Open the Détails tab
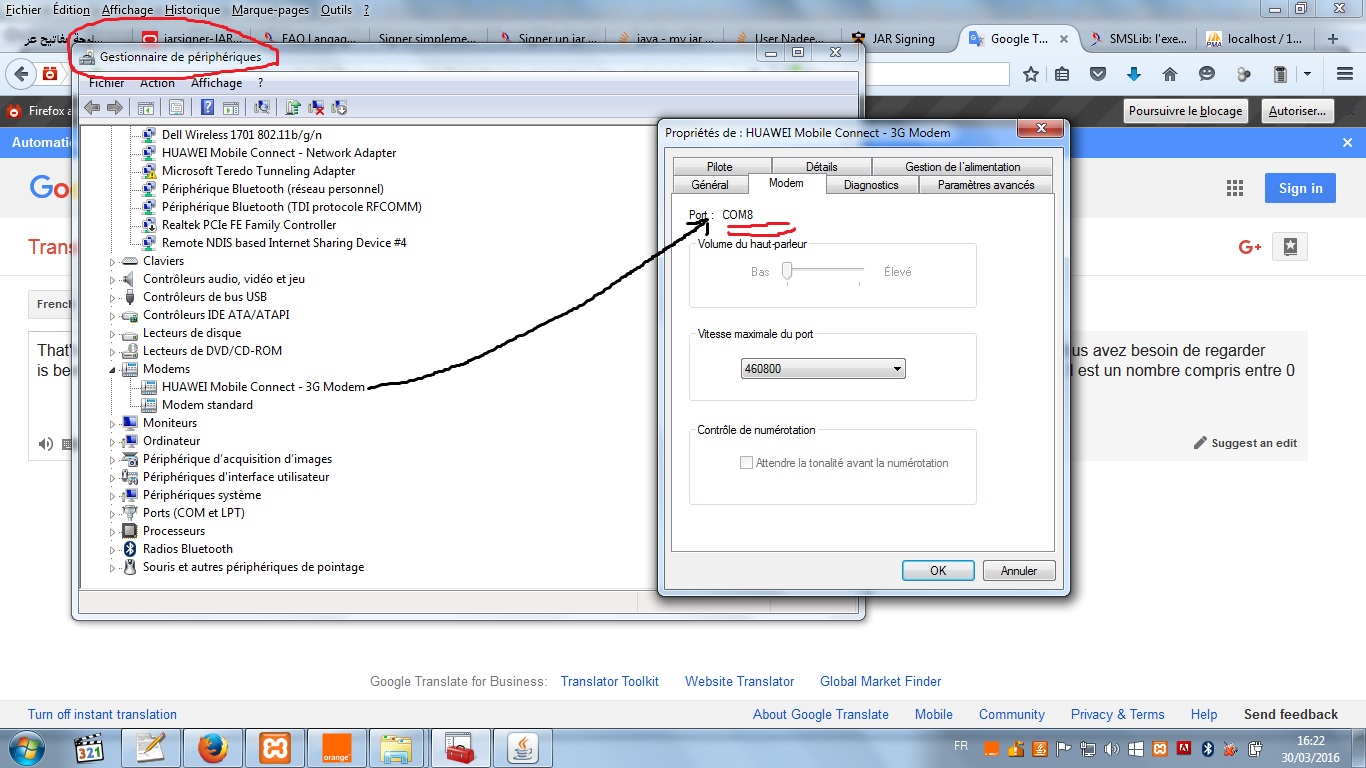This screenshot has width=1366, height=768. 821,167
